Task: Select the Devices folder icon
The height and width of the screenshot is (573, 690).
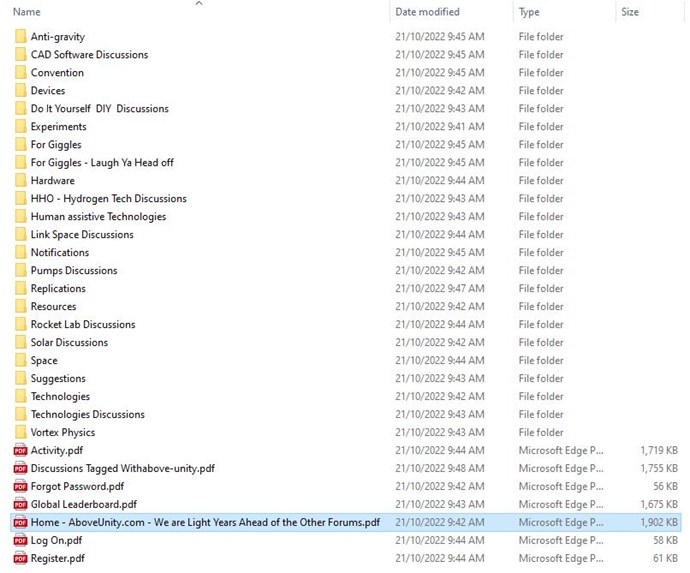Action: [x=20, y=91]
